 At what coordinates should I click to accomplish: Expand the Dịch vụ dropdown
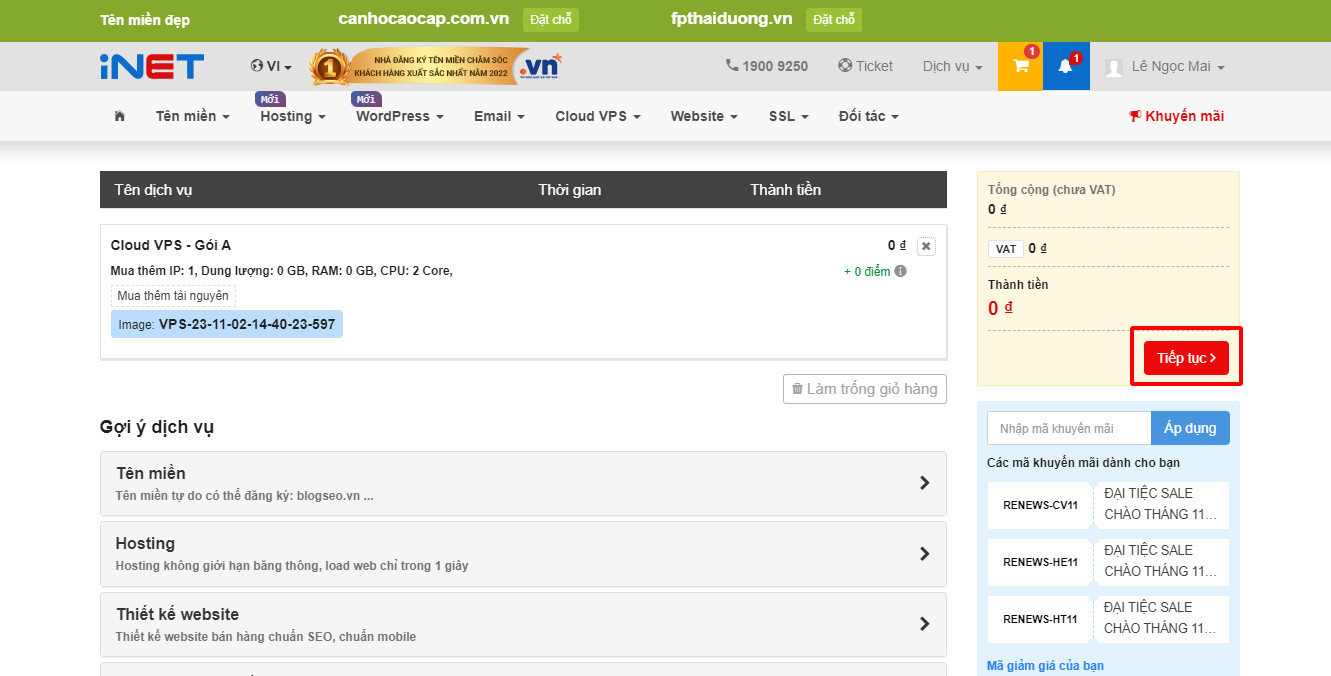[x=952, y=66]
